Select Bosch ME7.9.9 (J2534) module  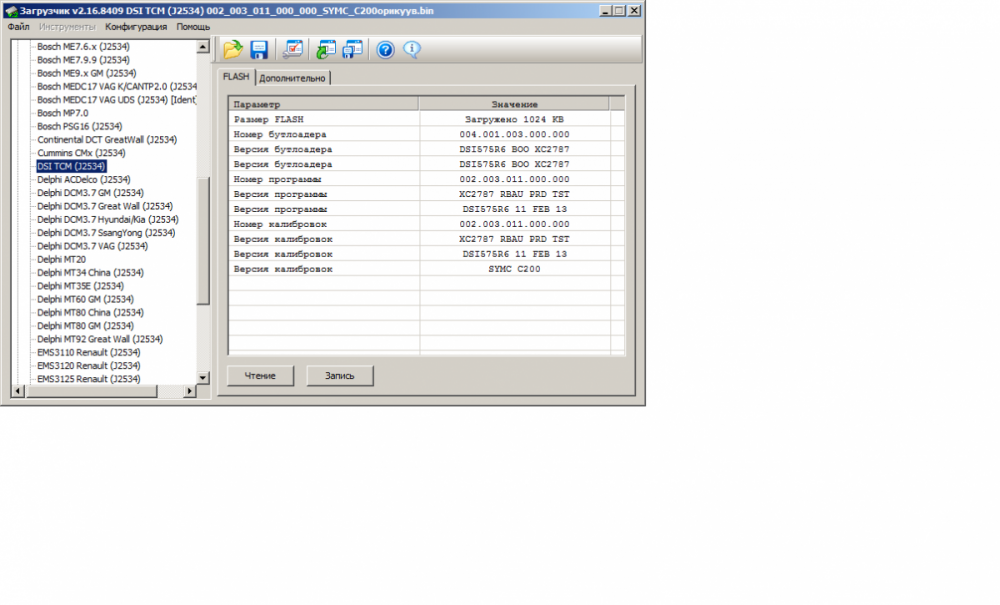(83, 60)
